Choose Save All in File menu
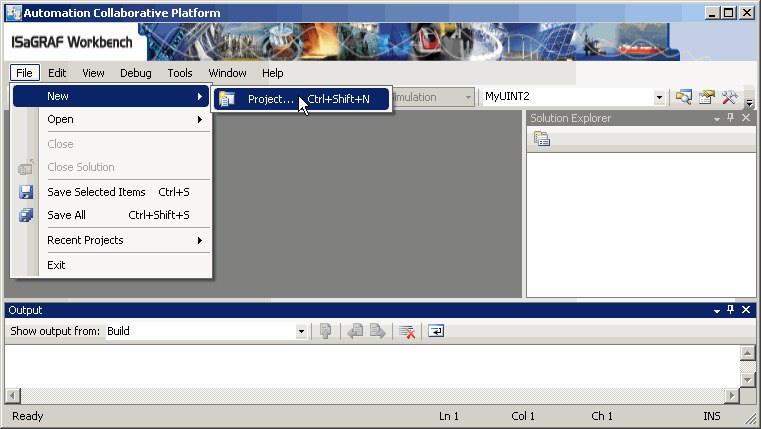The width and height of the screenshot is (761, 429). coord(112,215)
